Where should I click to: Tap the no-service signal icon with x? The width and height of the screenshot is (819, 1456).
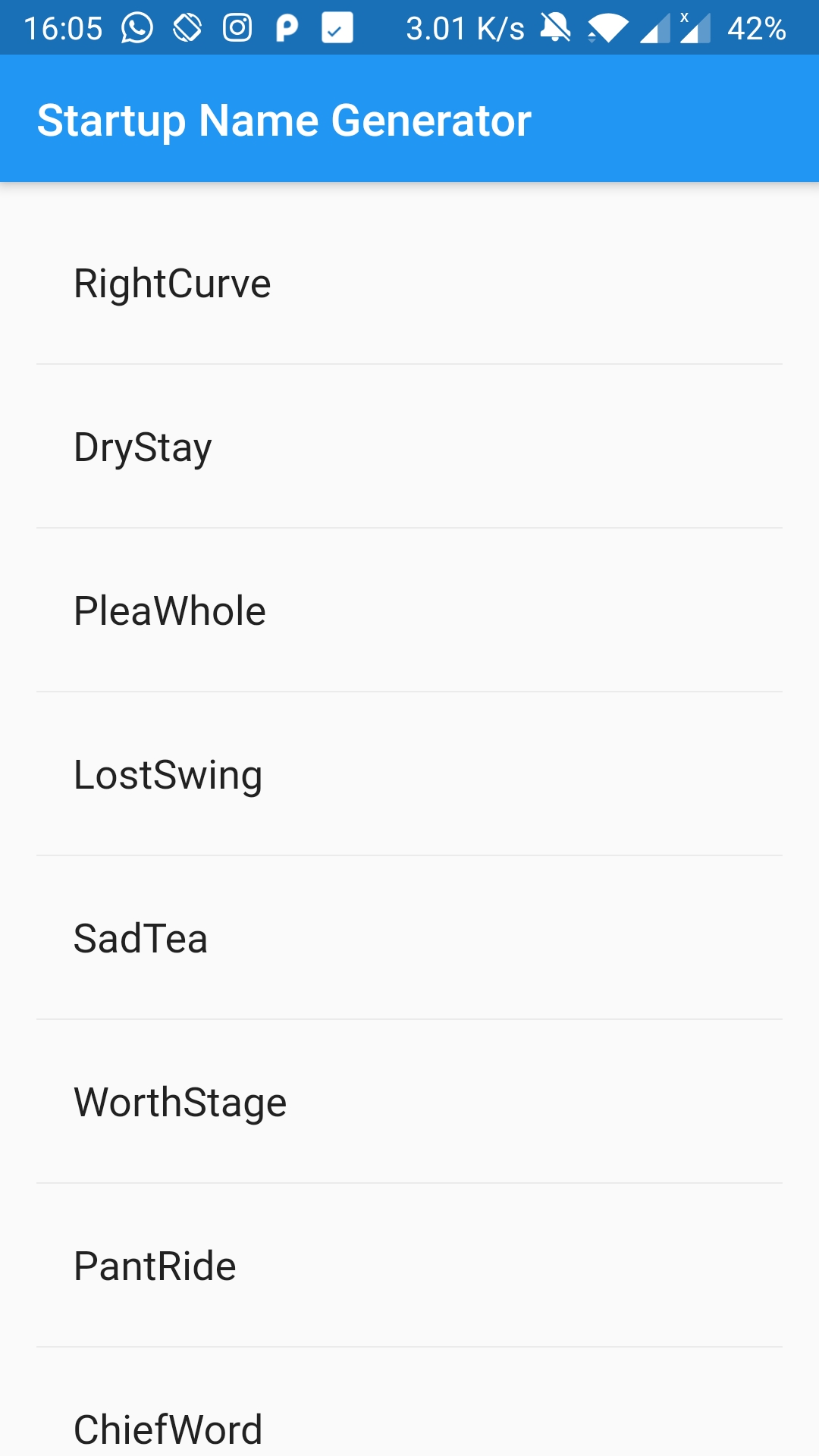pyautogui.click(x=695, y=29)
